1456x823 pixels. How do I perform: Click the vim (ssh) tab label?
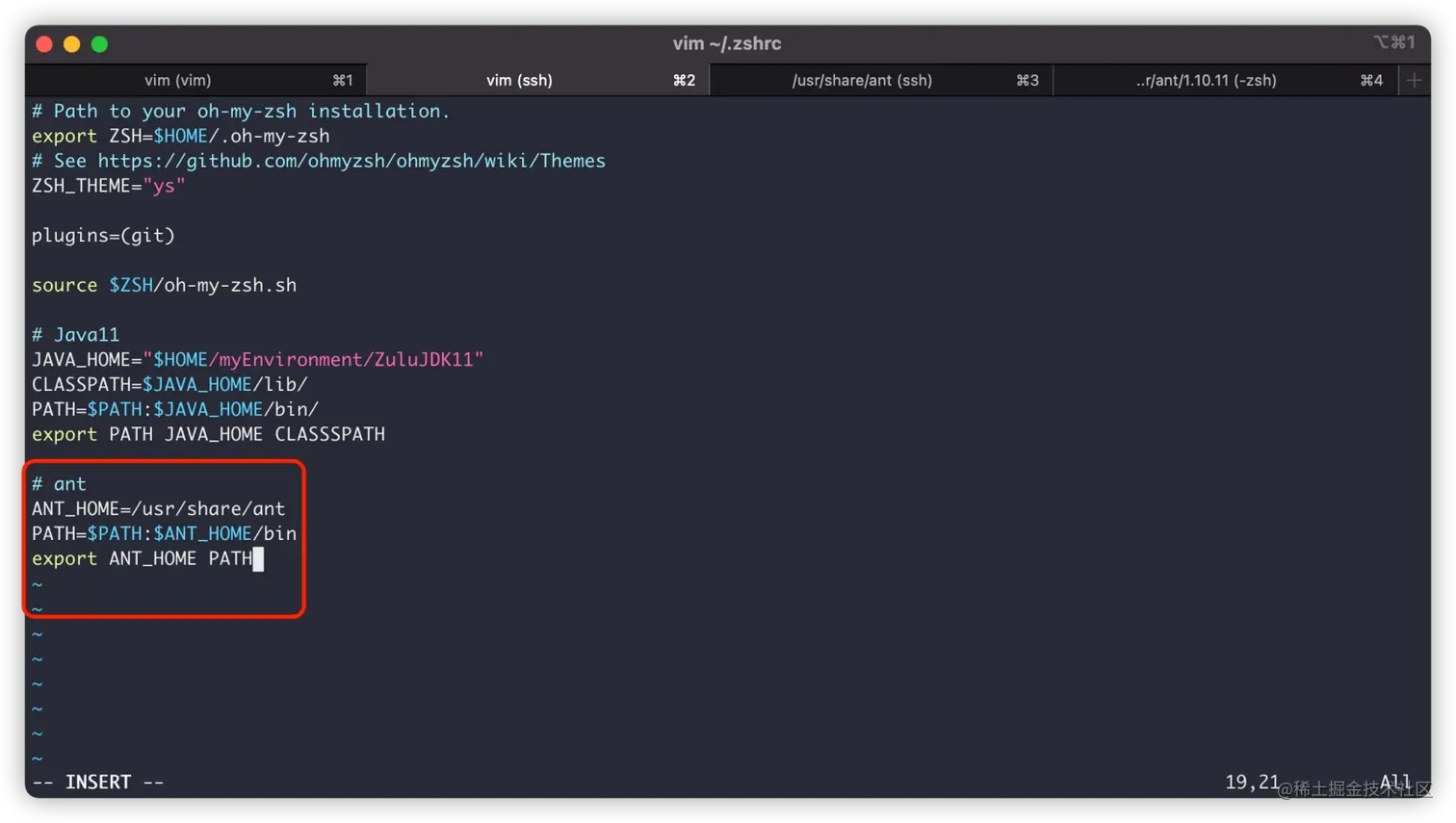coord(519,80)
